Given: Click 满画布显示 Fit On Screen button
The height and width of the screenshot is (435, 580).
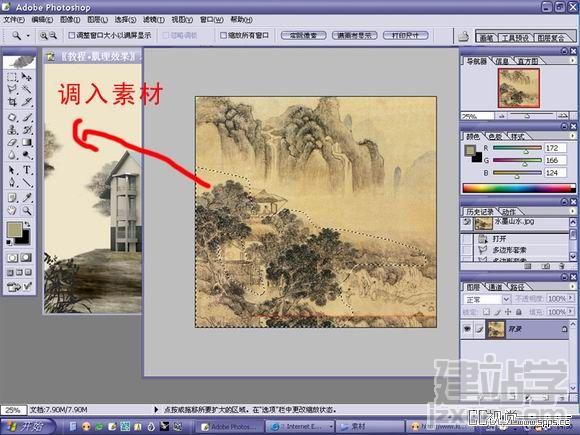Looking at the screenshot, I should [x=354, y=36].
